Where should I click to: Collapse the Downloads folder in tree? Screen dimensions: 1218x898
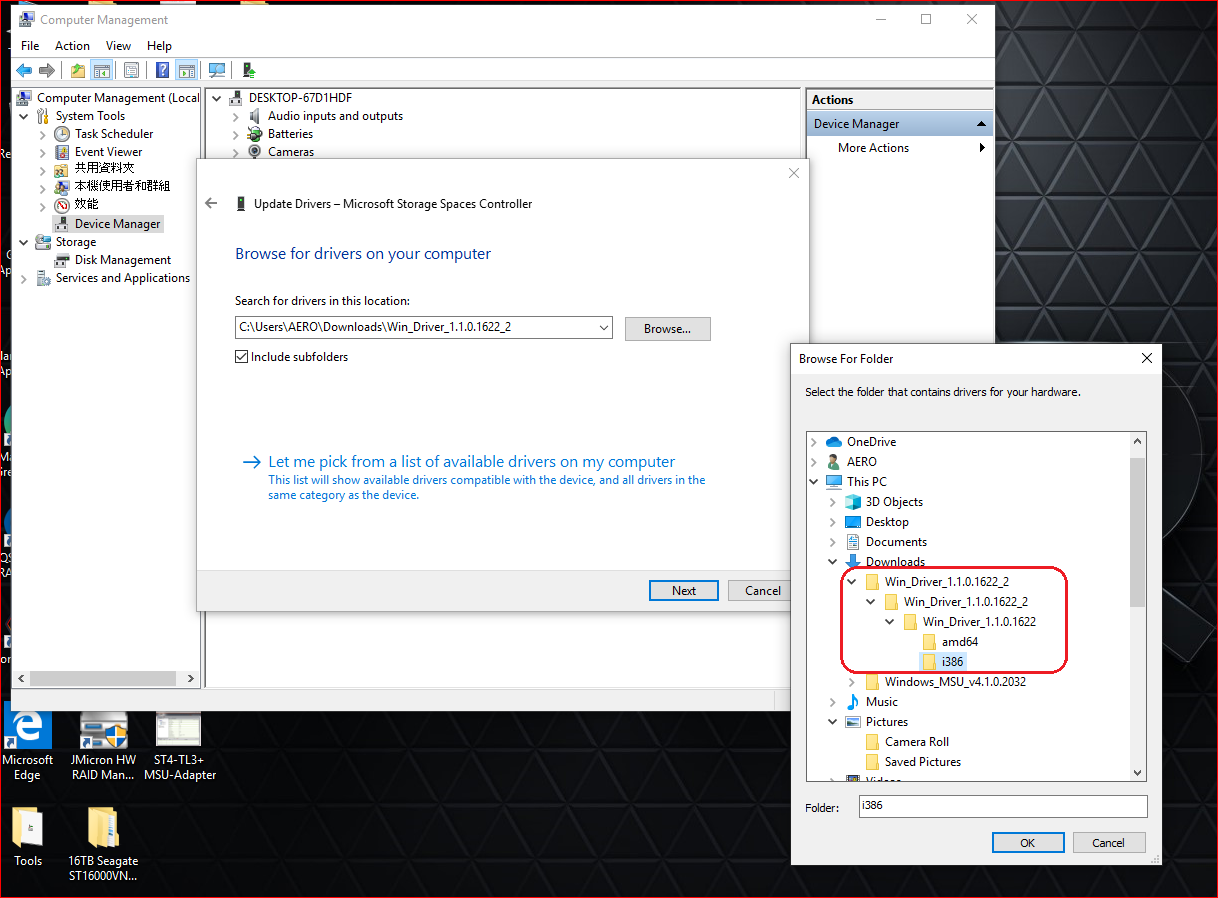coord(832,562)
